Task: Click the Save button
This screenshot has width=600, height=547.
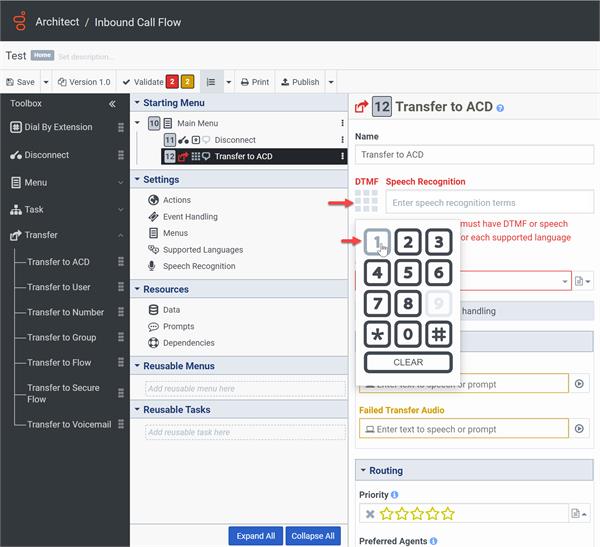Action: (x=21, y=82)
